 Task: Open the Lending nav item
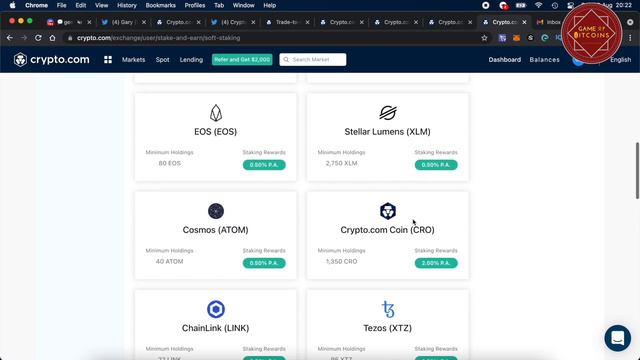(191, 60)
